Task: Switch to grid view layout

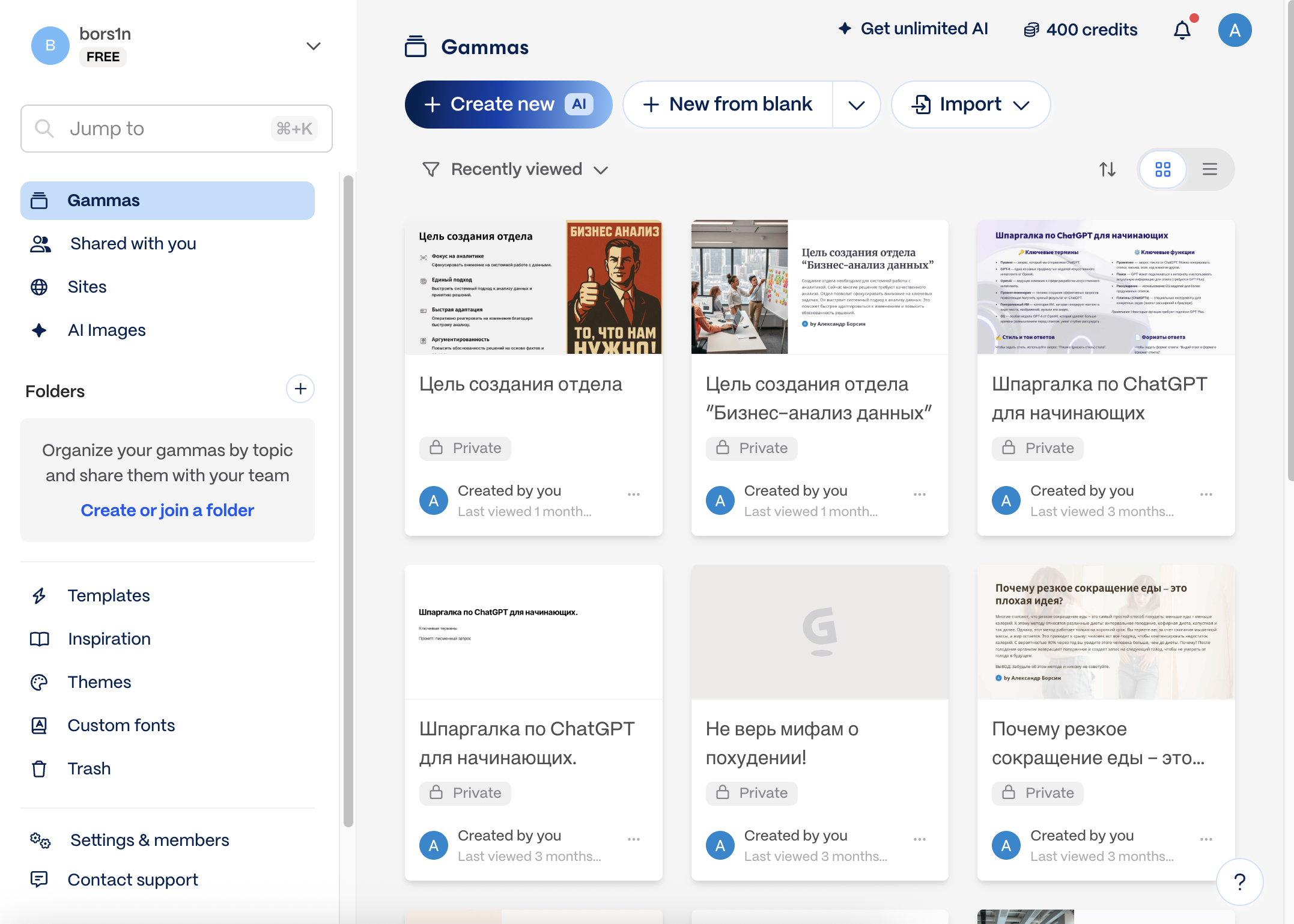Action: [x=1162, y=169]
